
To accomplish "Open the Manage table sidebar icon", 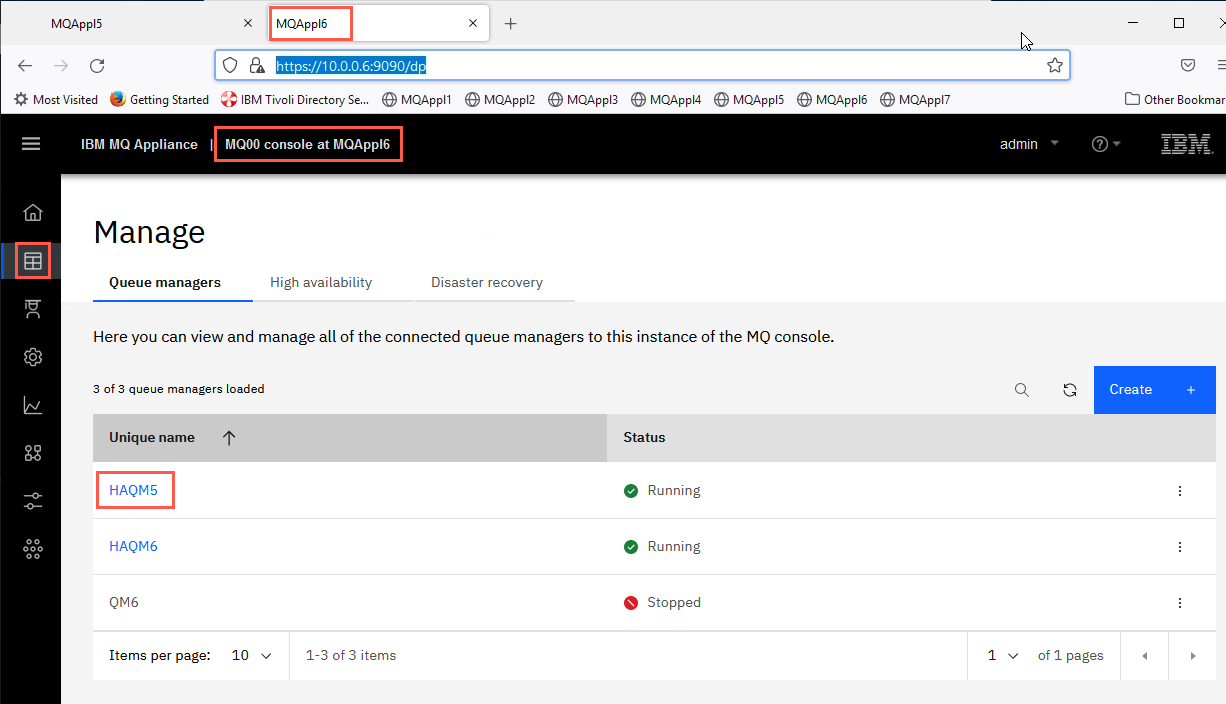I will pos(33,261).
